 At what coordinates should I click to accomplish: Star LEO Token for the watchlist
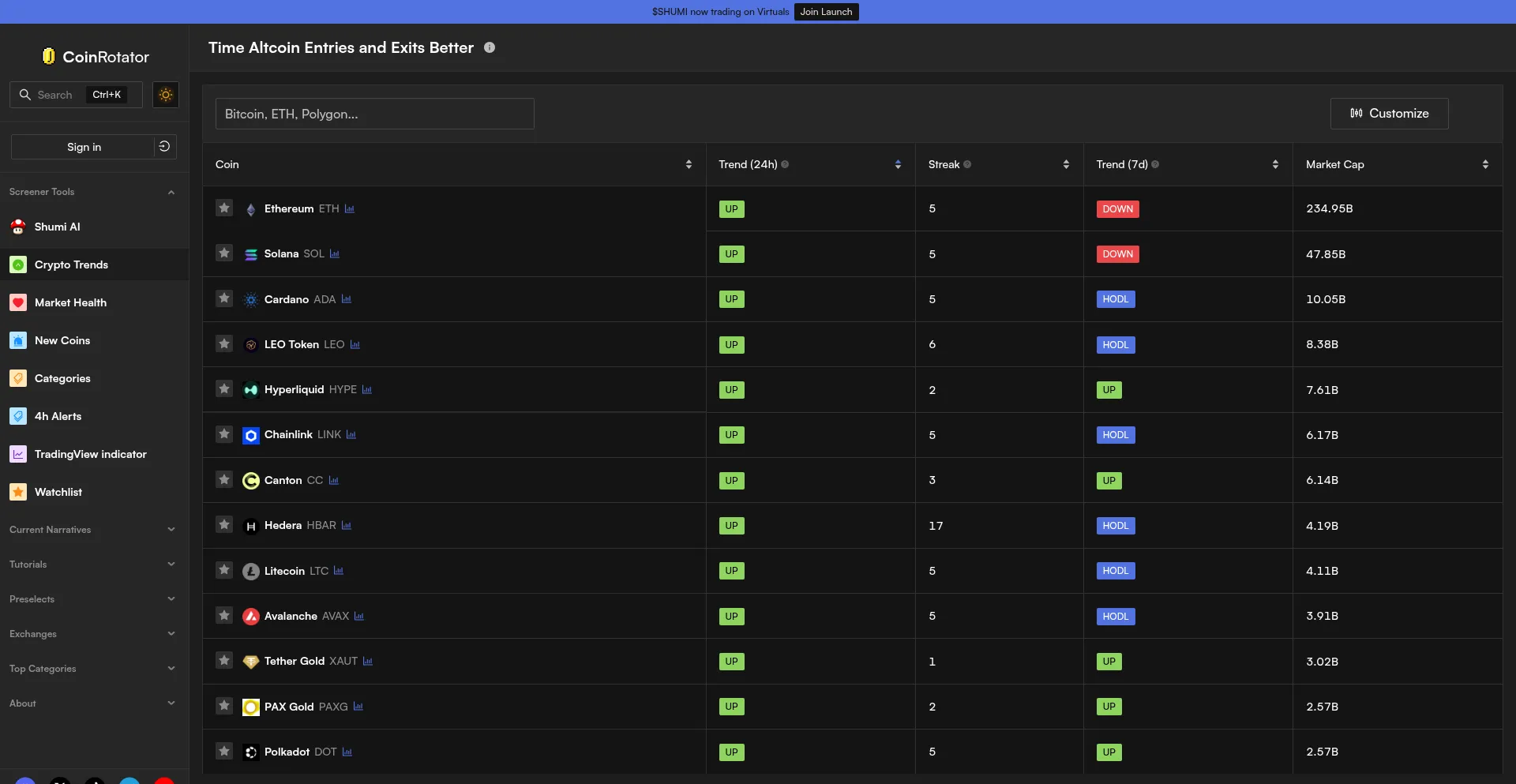point(224,344)
